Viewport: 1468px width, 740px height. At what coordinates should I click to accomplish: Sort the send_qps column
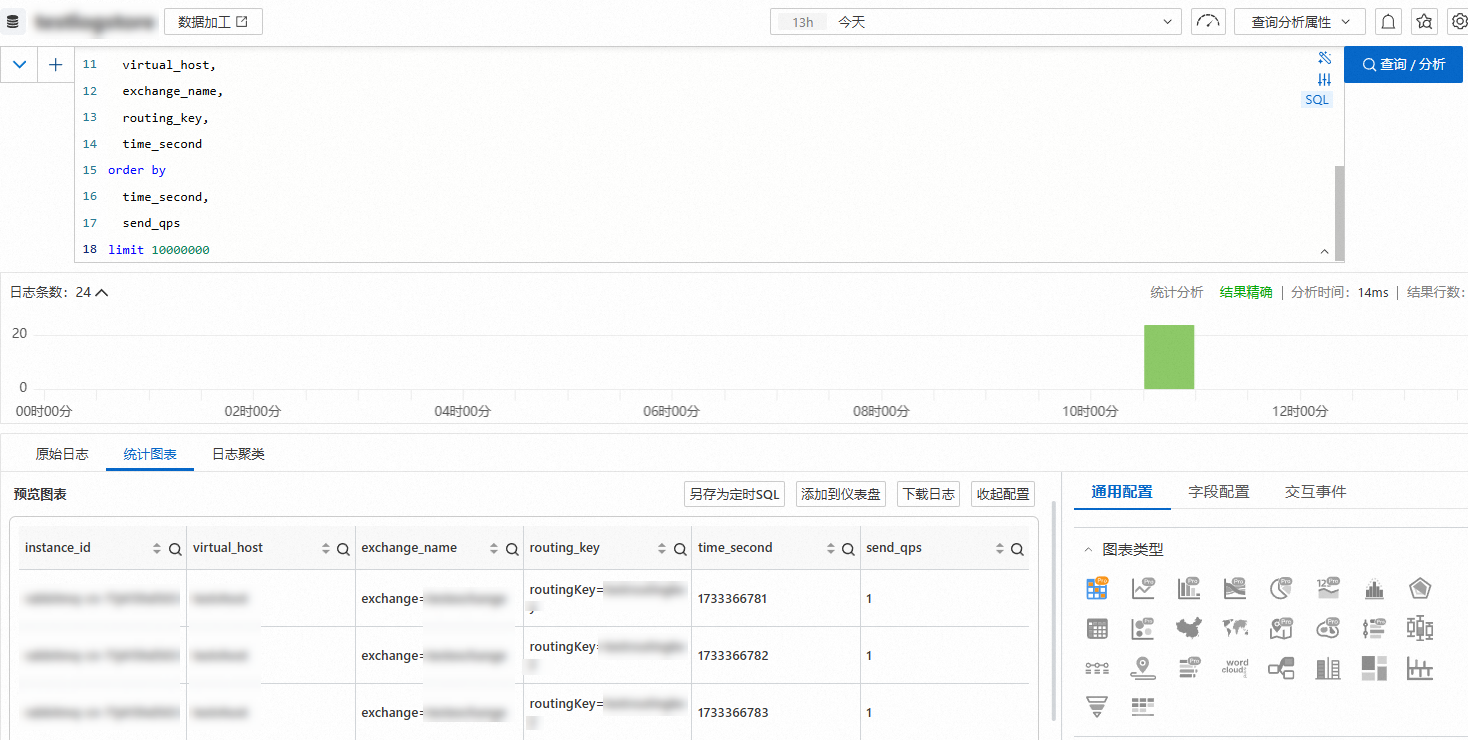coord(998,549)
